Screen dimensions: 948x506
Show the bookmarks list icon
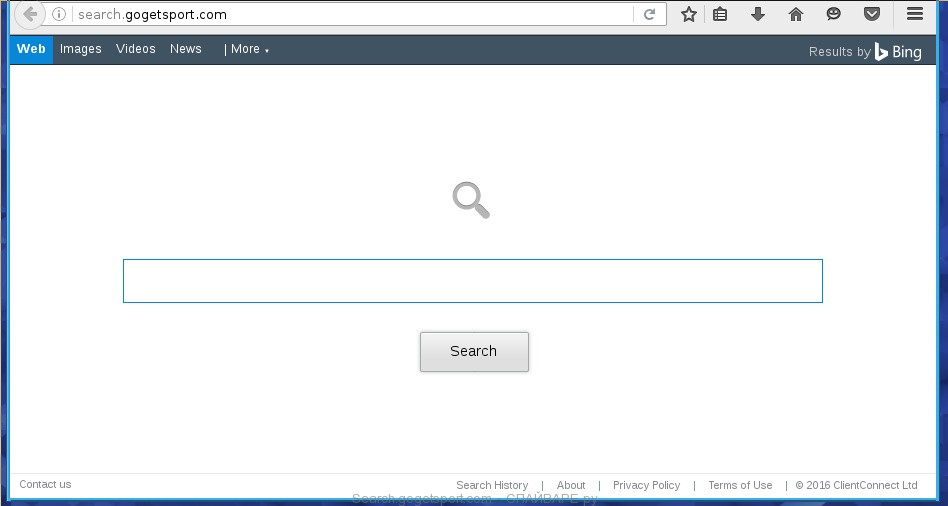point(720,14)
